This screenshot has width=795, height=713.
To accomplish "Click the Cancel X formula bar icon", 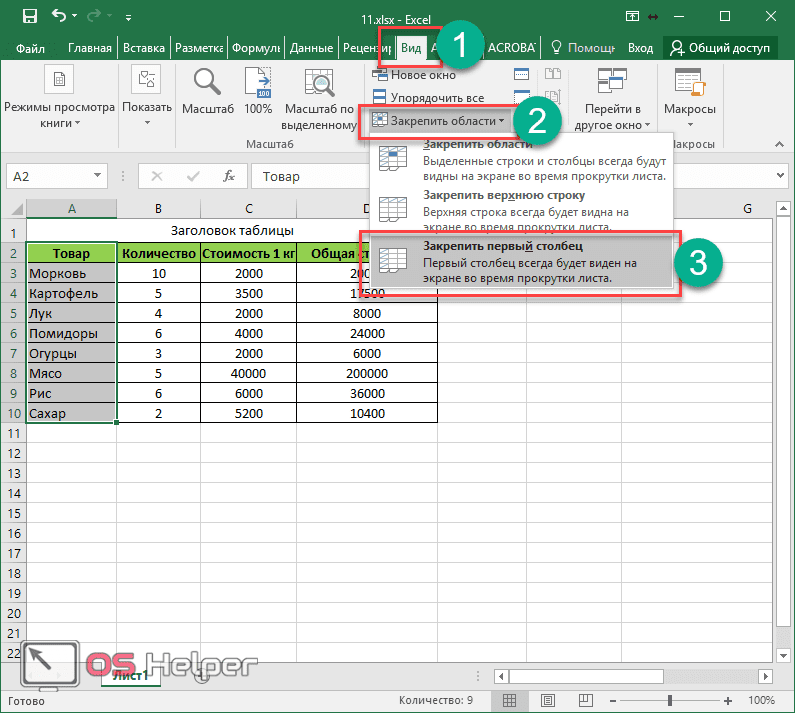I will [x=157, y=176].
